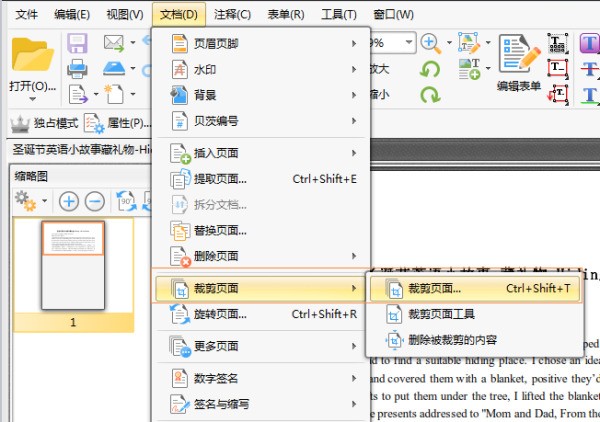Select the 更多页面 menu item
Screen dimensions: 600x422
[x=261, y=346]
